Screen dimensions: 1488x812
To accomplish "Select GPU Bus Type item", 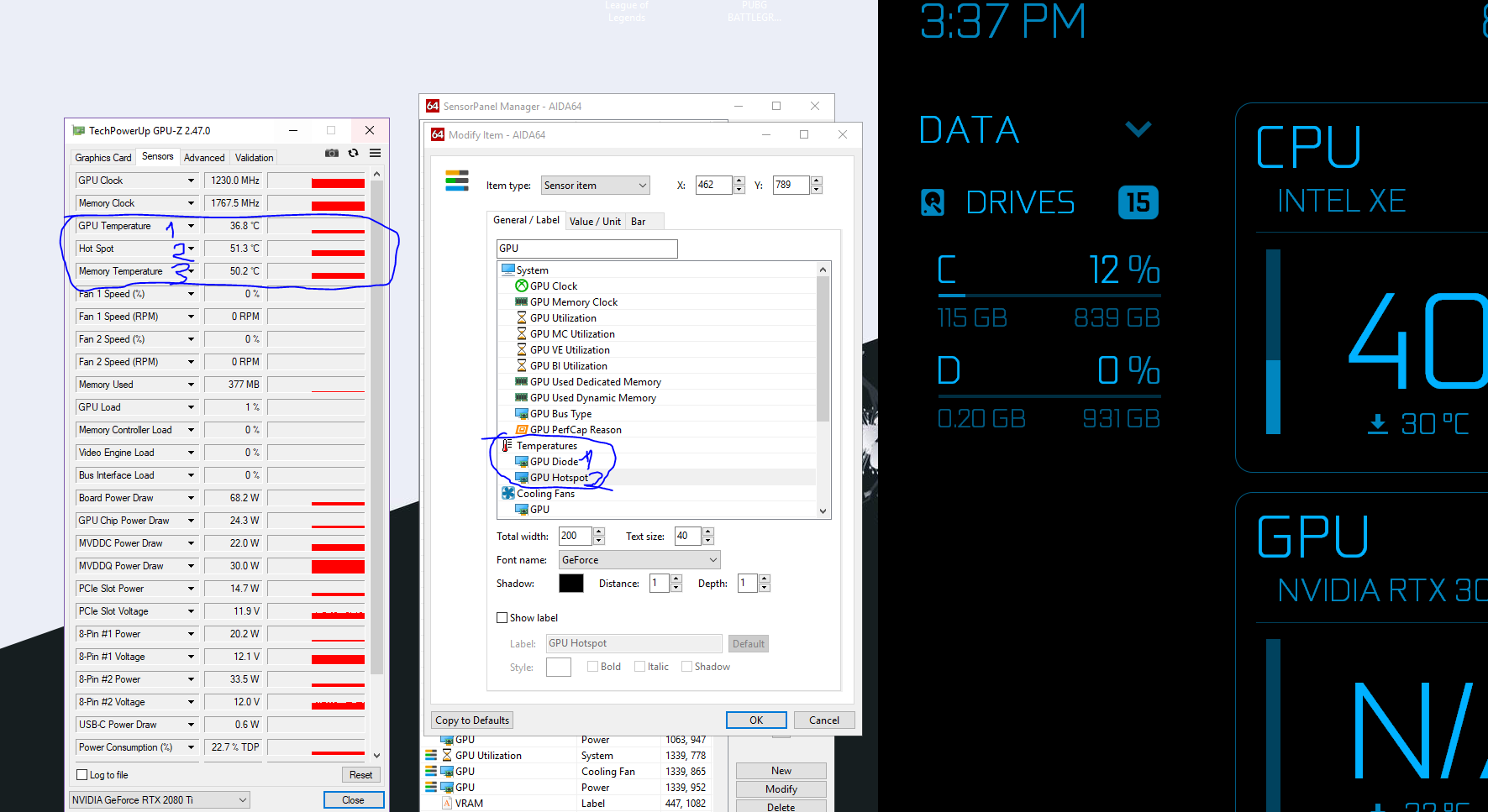I will (x=560, y=414).
